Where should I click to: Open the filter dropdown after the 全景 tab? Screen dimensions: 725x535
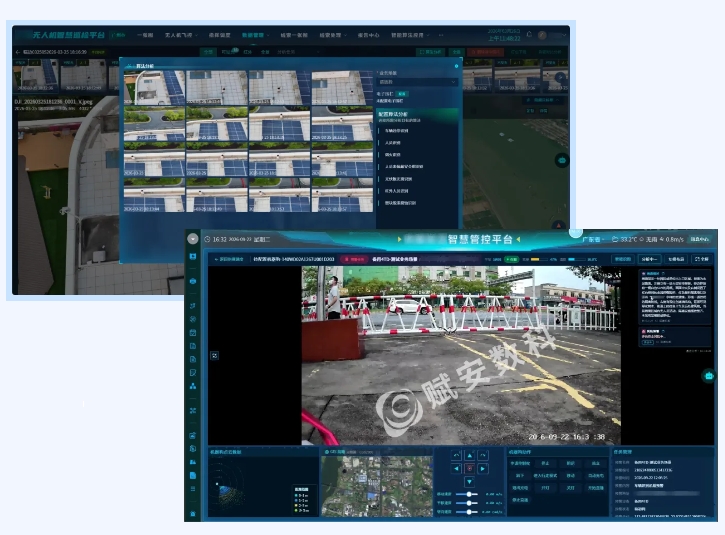298,52
